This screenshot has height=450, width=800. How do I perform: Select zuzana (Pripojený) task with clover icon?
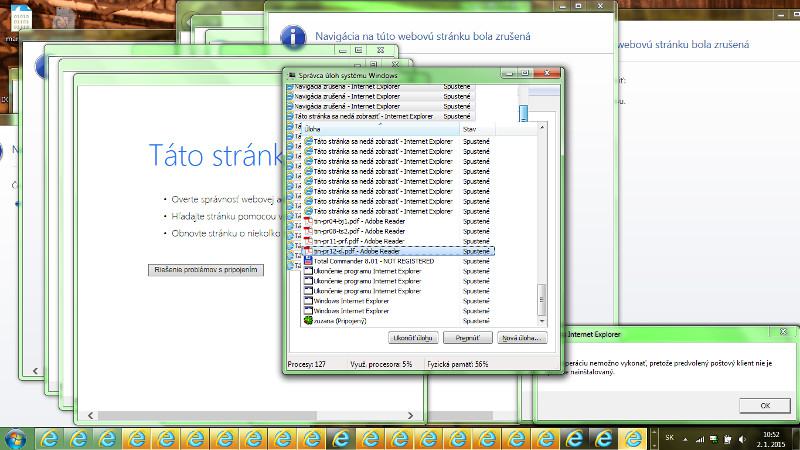[398, 321]
